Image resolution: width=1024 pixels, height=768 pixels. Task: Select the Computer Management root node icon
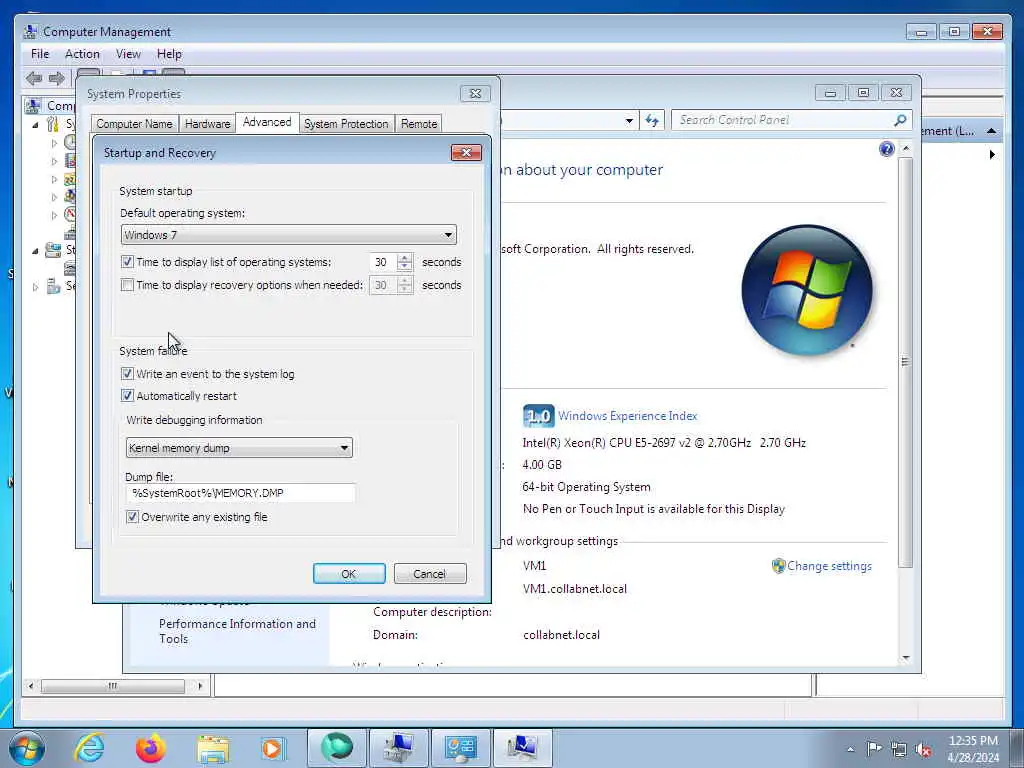(32, 105)
